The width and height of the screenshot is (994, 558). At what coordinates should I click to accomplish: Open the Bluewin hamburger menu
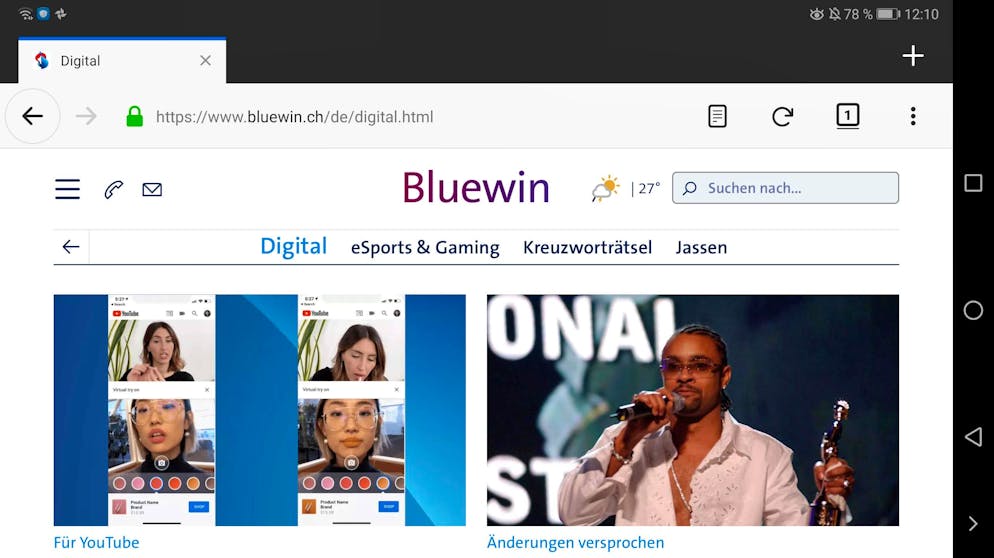pyautogui.click(x=67, y=189)
